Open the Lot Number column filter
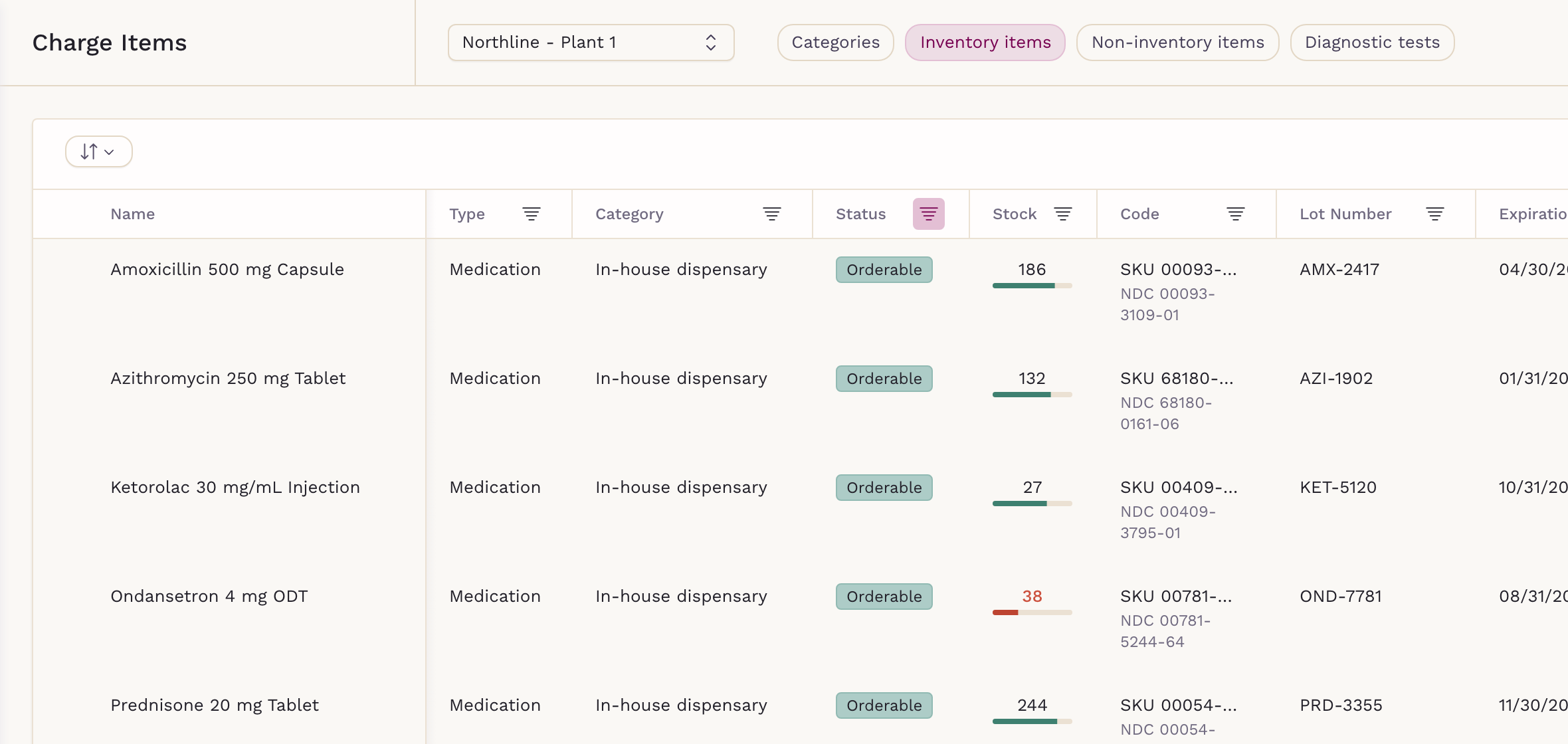The image size is (1568, 744). [1434, 214]
